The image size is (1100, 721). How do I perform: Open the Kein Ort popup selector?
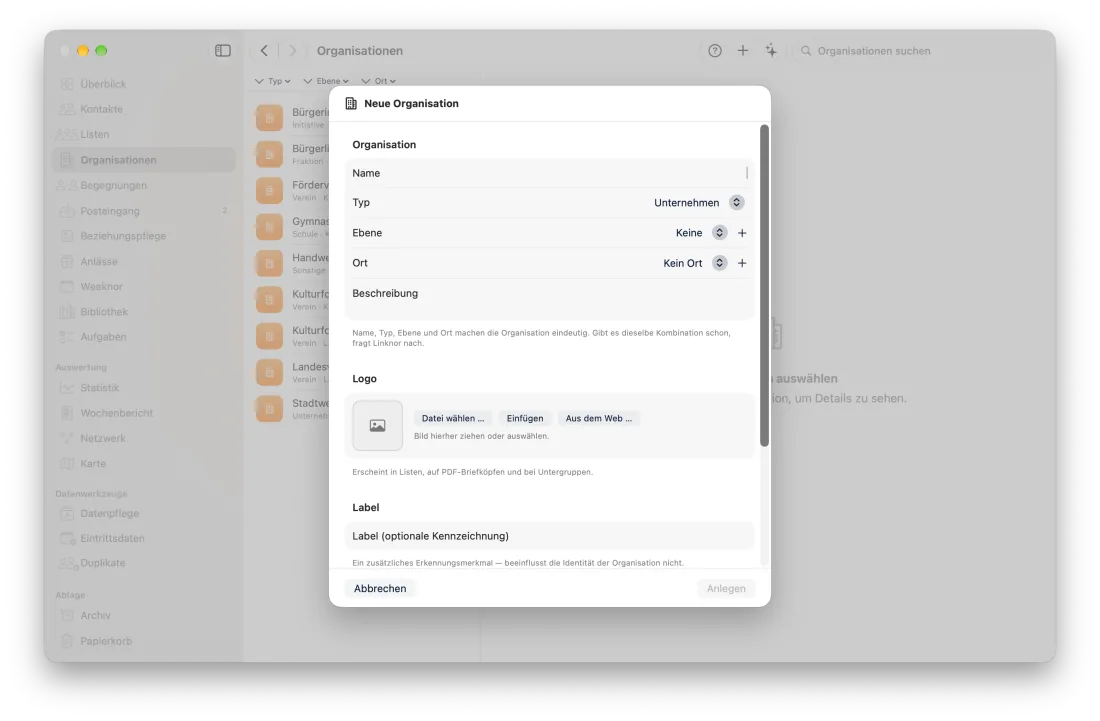tap(695, 263)
